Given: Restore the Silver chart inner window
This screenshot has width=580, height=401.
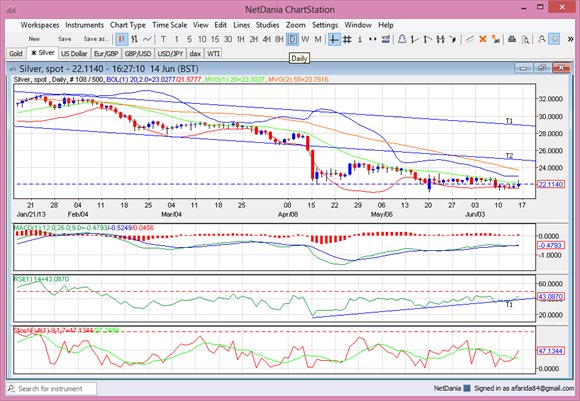Looking at the screenshot, I should pyautogui.click(x=542, y=68).
